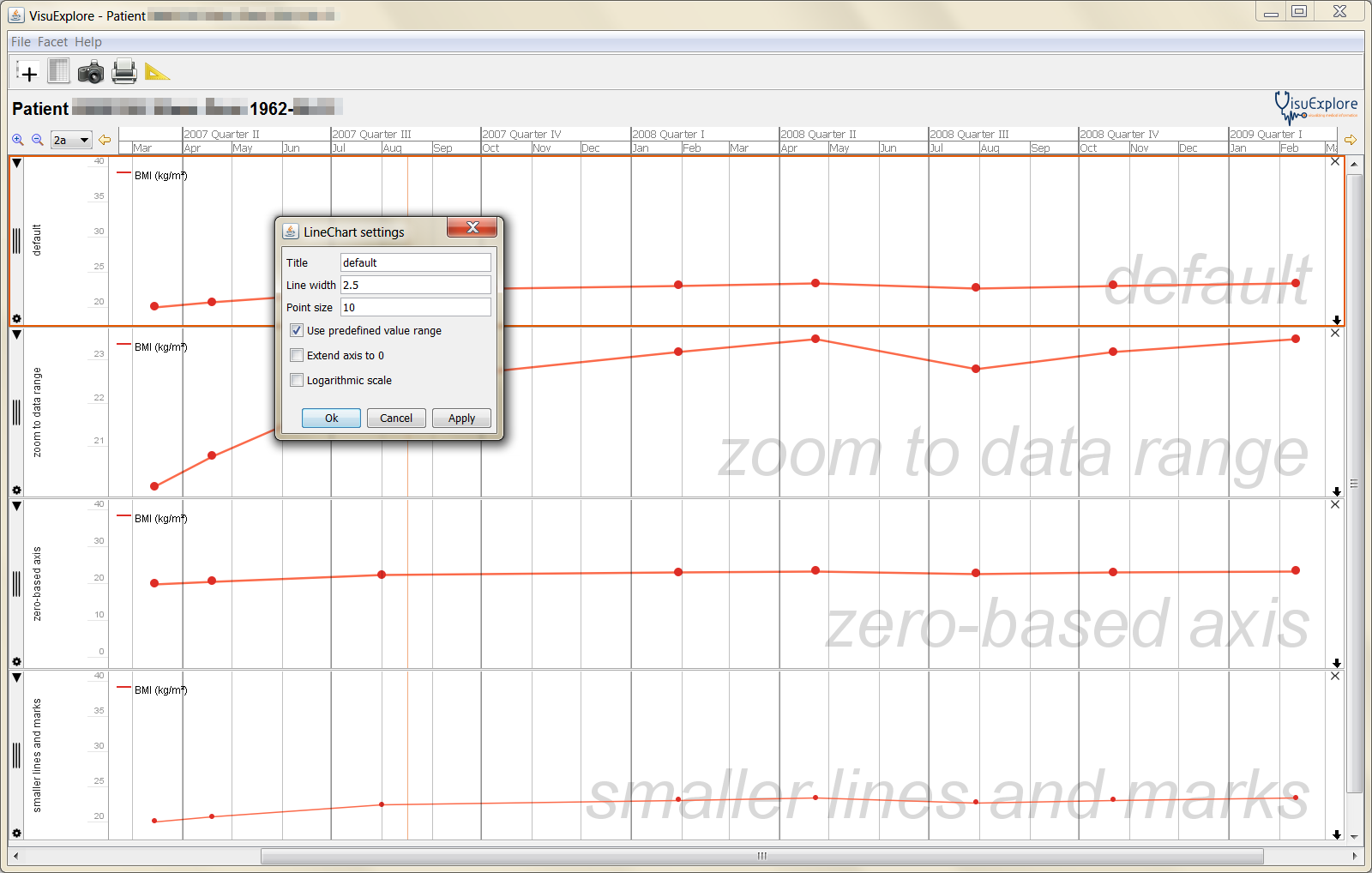Close LineChart settings dialog with red X
Viewport: 1372px width, 873px height.
click(x=472, y=227)
